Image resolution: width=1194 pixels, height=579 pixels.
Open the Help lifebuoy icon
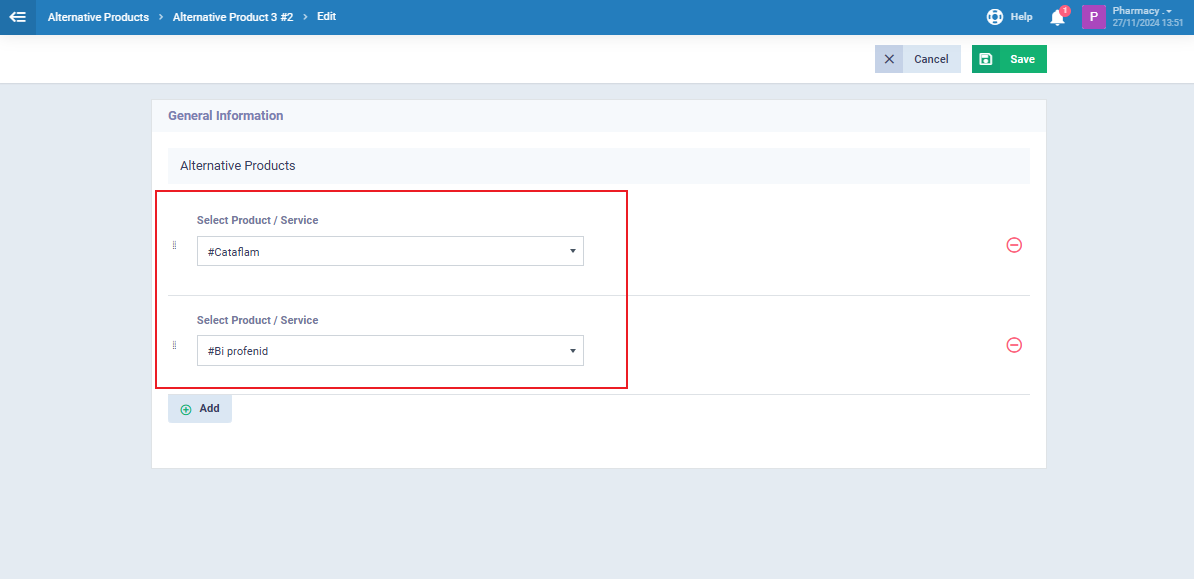(x=994, y=17)
